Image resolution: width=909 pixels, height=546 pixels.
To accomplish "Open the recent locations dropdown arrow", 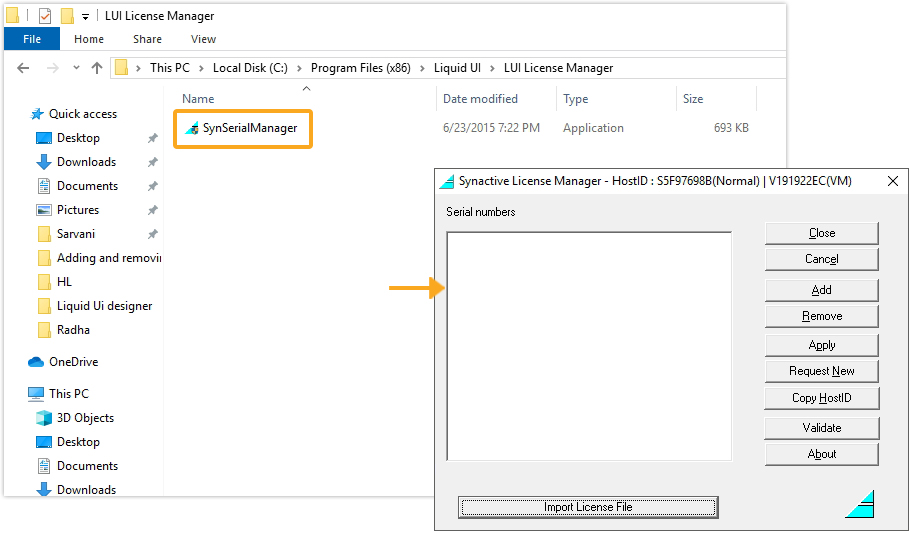I will pyautogui.click(x=76, y=68).
